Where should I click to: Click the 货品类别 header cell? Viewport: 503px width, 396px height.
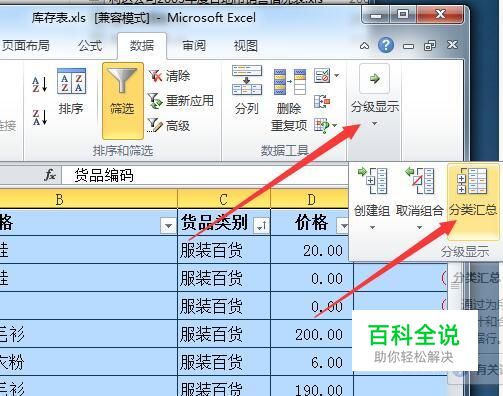click(224, 223)
